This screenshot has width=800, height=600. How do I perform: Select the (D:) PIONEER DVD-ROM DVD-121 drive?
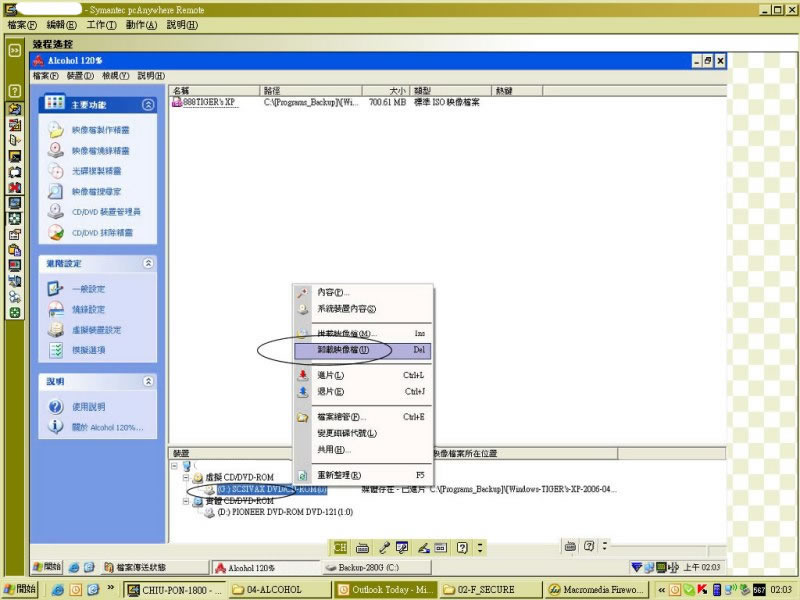tap(285, 512)
